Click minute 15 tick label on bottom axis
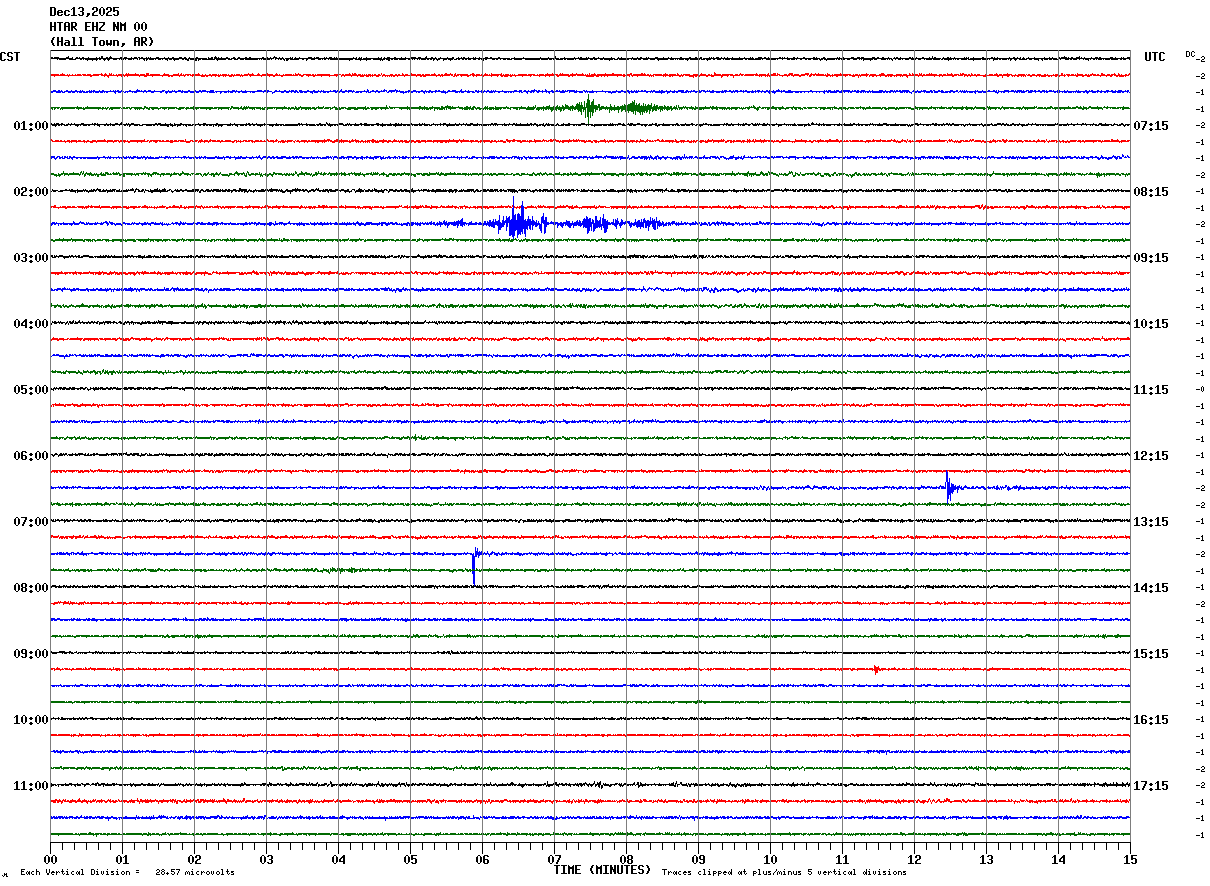 pyautogui.click(x=1129, y=859)
